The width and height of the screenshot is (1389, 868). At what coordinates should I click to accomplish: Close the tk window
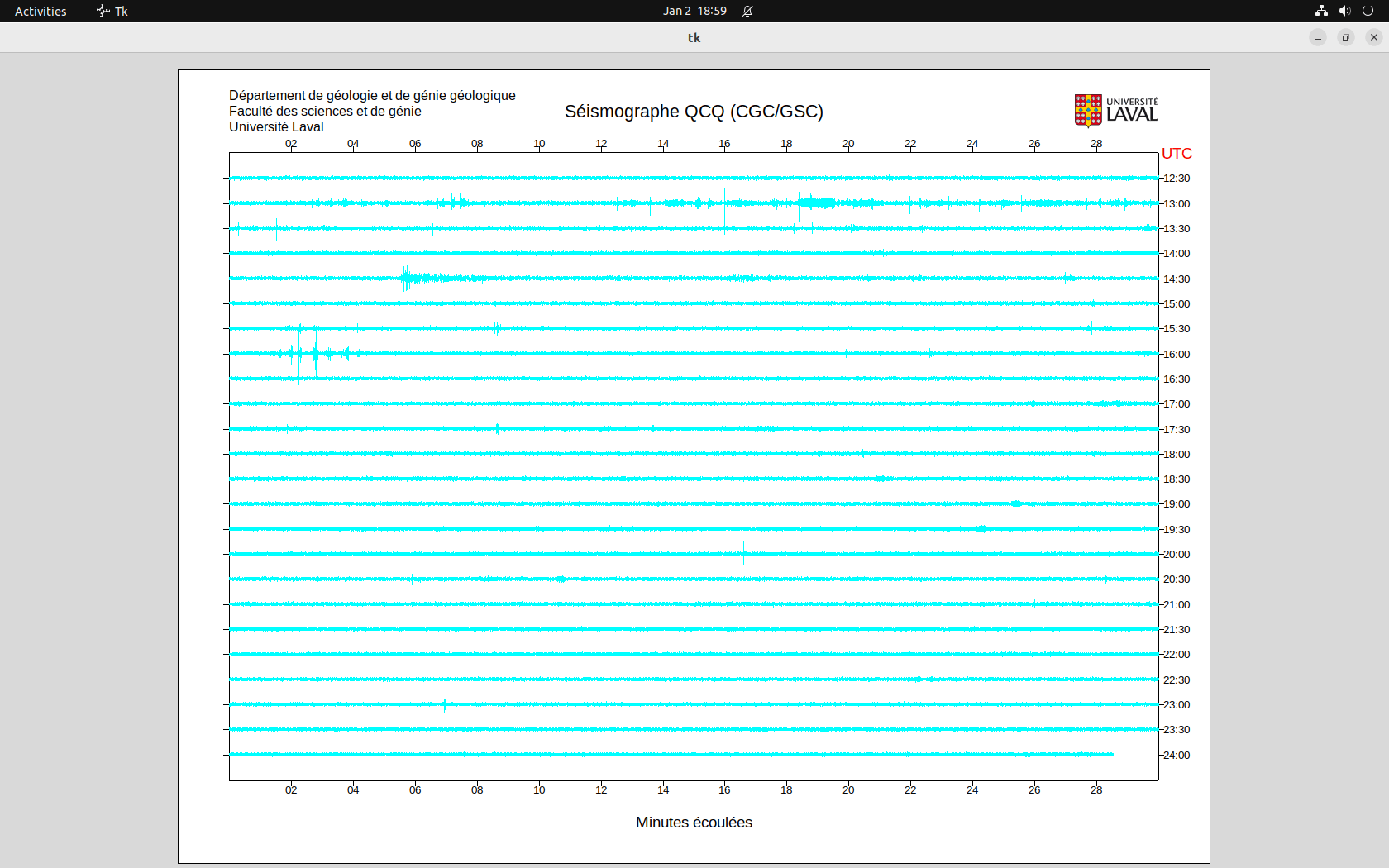click(1374, 37)
